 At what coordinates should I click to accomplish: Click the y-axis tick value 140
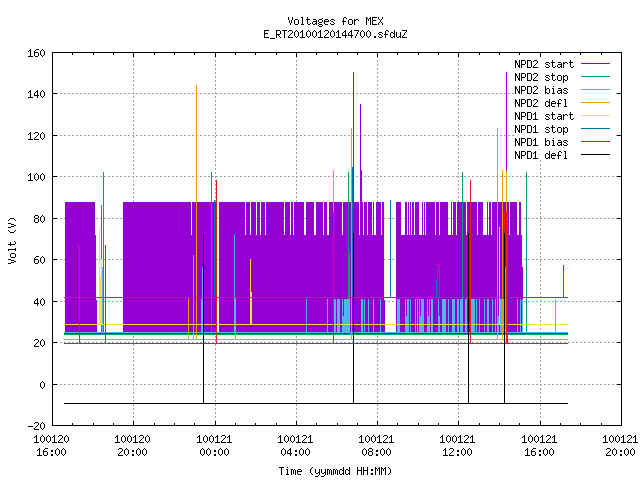36,94
